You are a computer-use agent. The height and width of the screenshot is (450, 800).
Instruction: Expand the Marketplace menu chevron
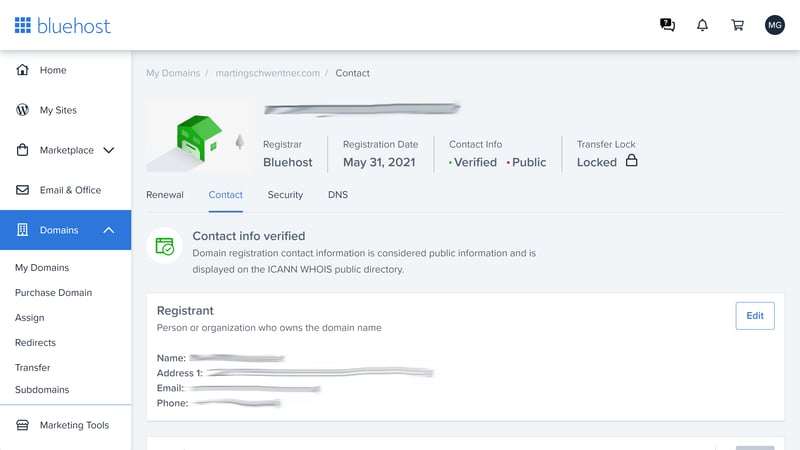(x=109, y=150)
